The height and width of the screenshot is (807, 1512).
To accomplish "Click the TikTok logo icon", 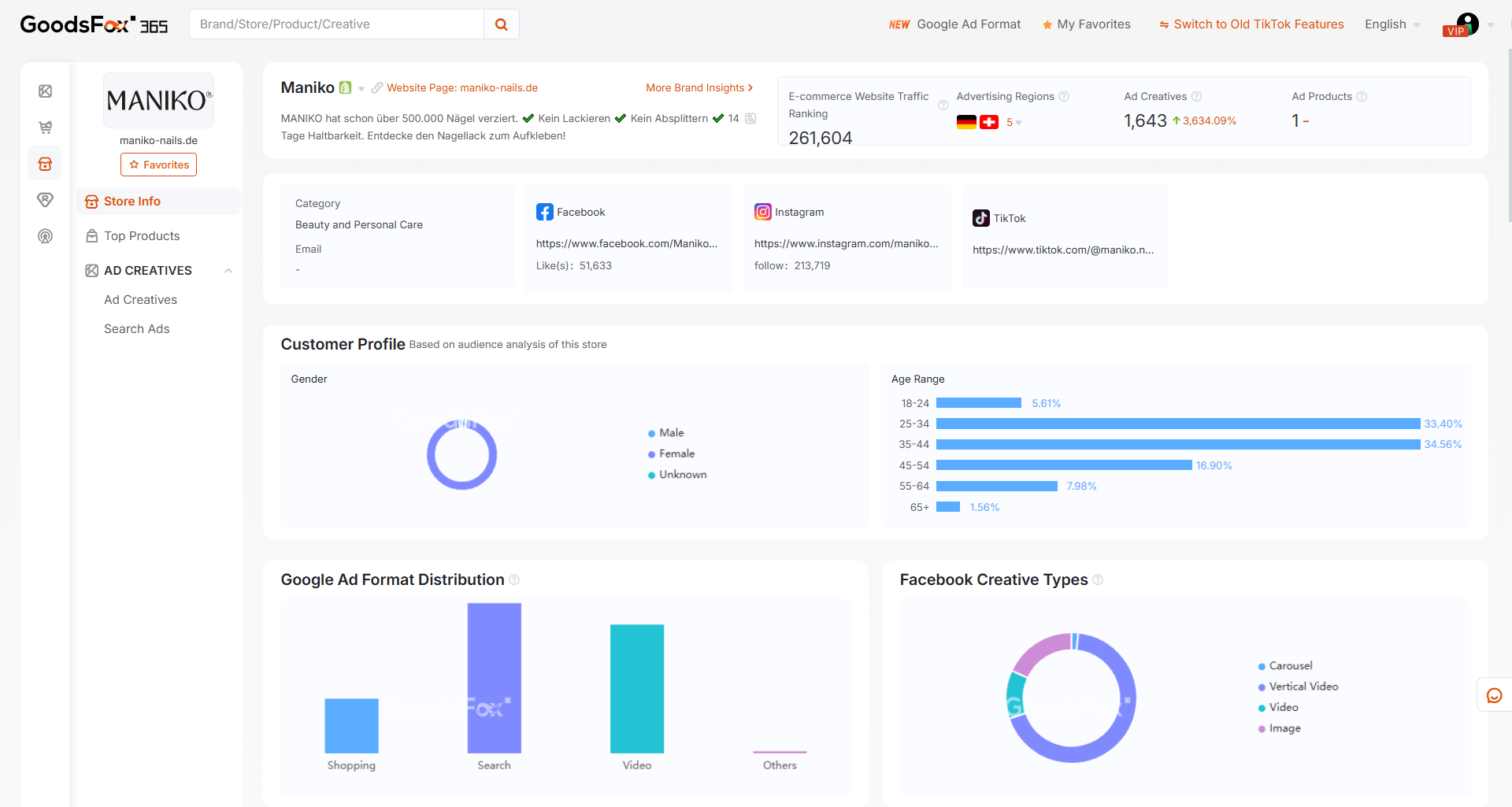I will click(x=981, y=218).
